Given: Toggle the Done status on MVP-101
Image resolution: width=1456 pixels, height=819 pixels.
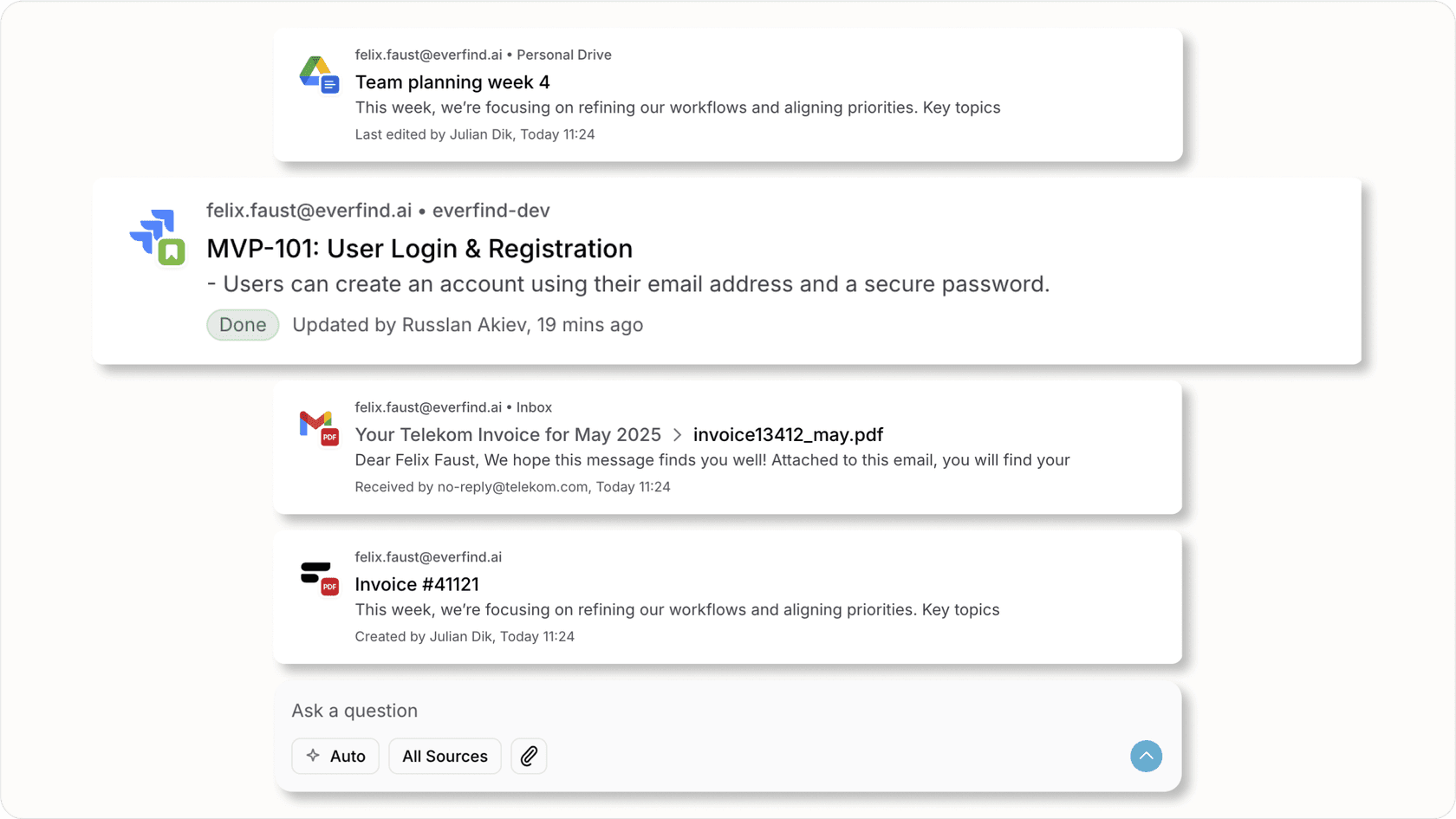Looking at the screenshot, I should [x=242, y=324].
